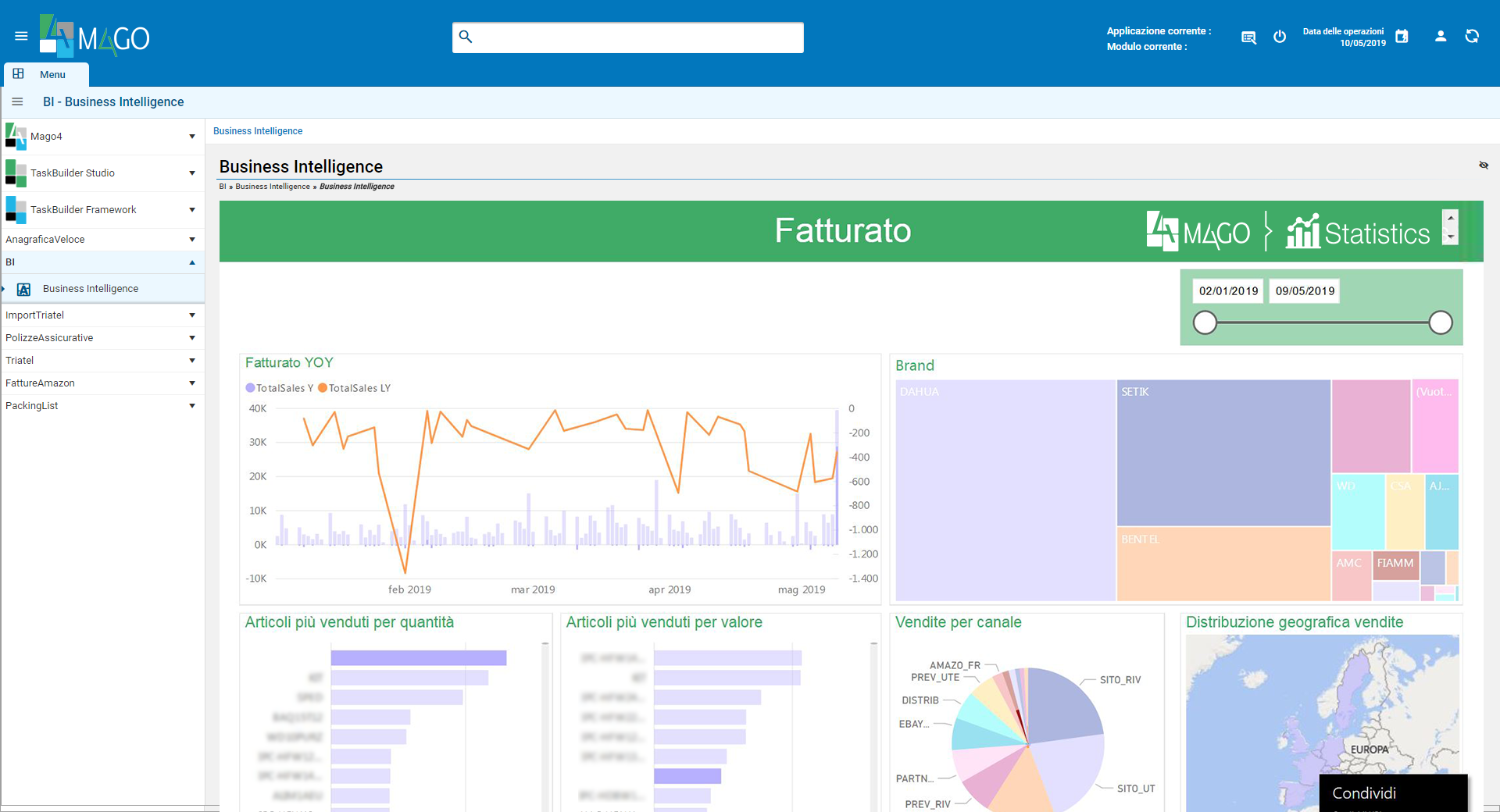Click the Data delle operazioni label
The image size is (1500, 812).
click(1343, 31)
